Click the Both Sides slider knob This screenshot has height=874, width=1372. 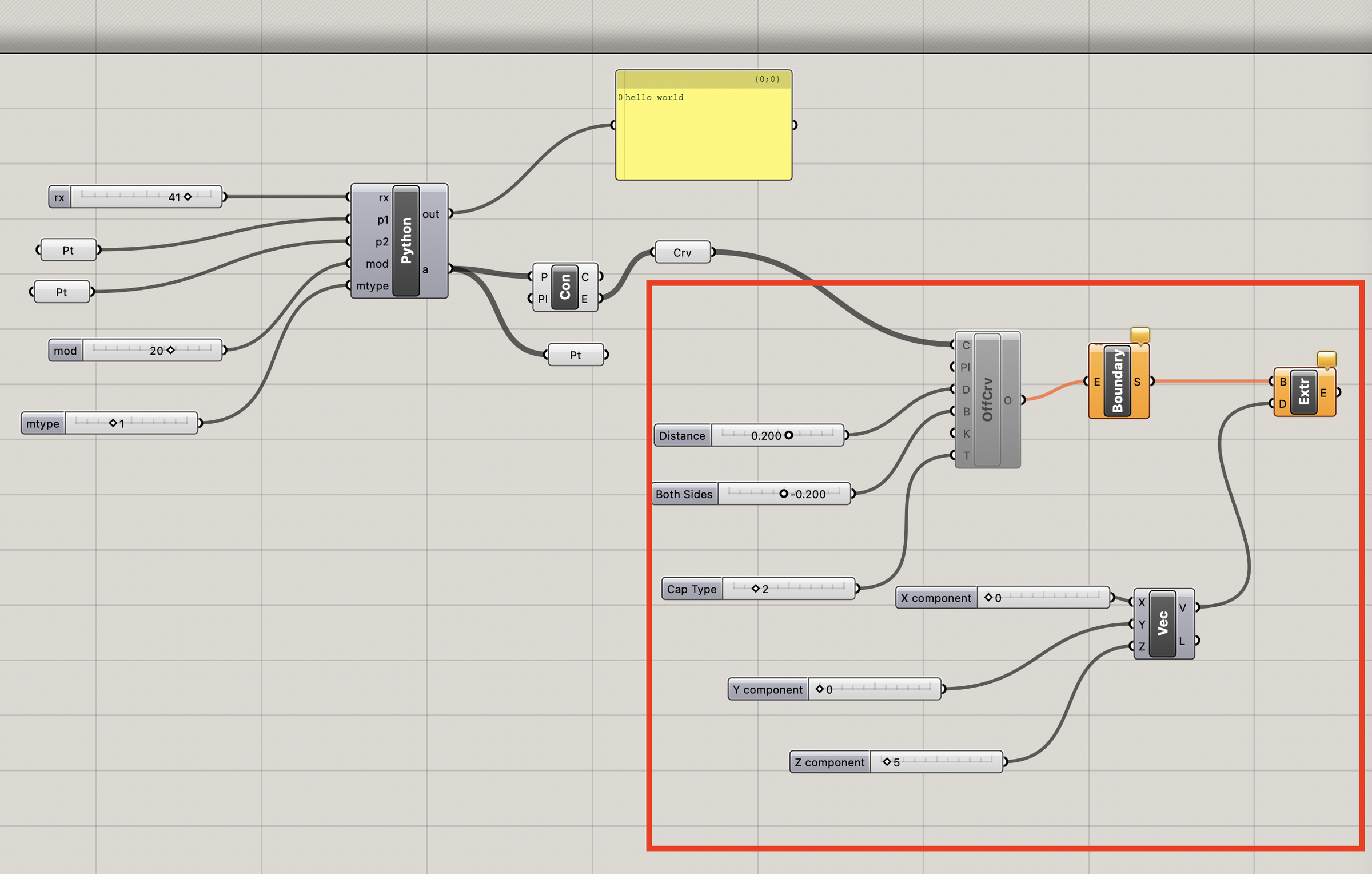tap(784, 494)
